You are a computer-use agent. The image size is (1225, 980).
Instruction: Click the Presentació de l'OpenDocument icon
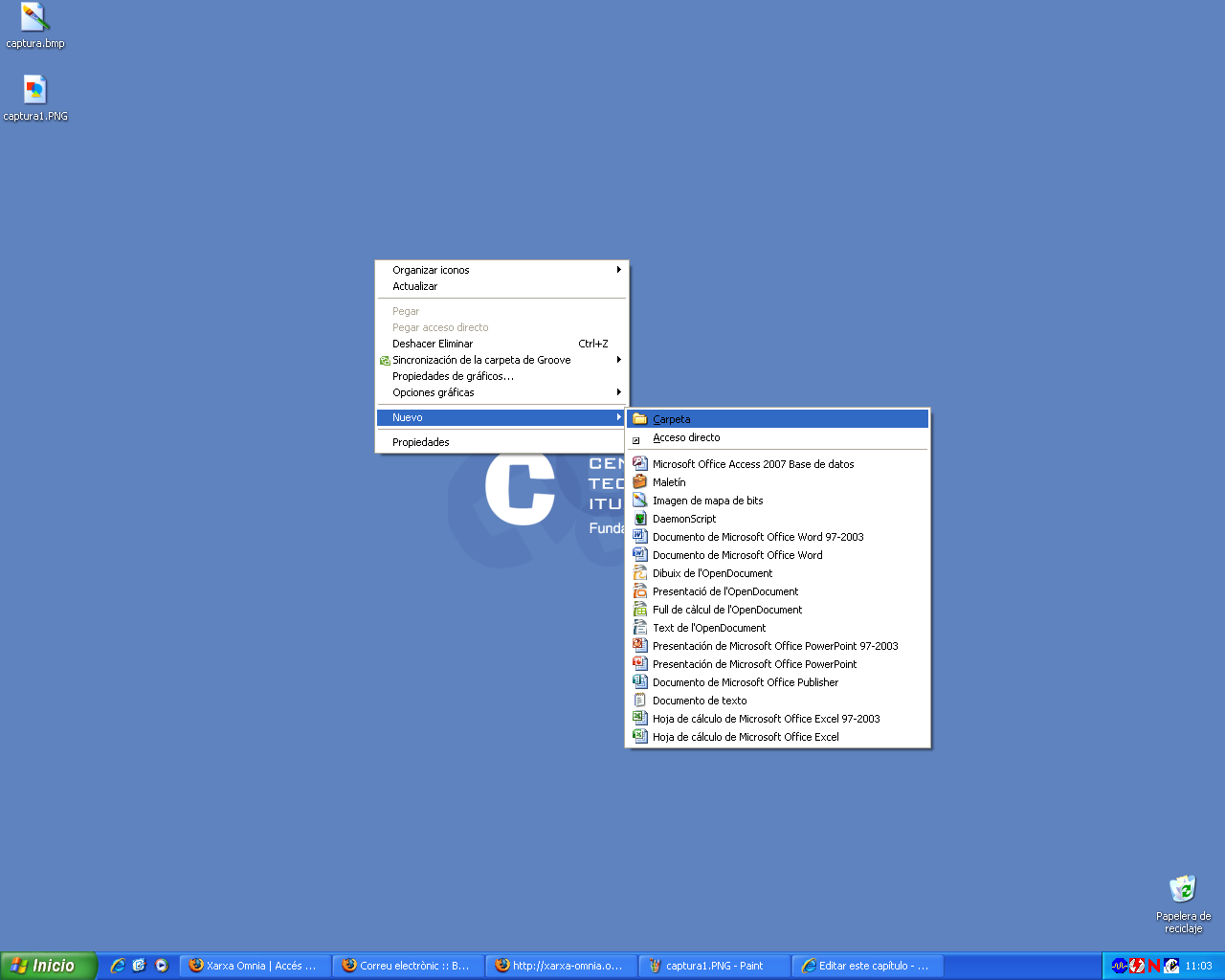click(x=640, y=590)
